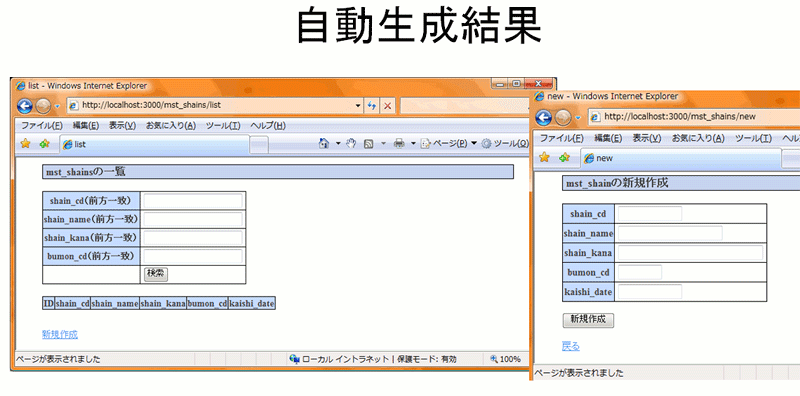The image size is (800, 396).
Task: Click shain_cd(前方一致) search field
Action: tap(193, 201)
